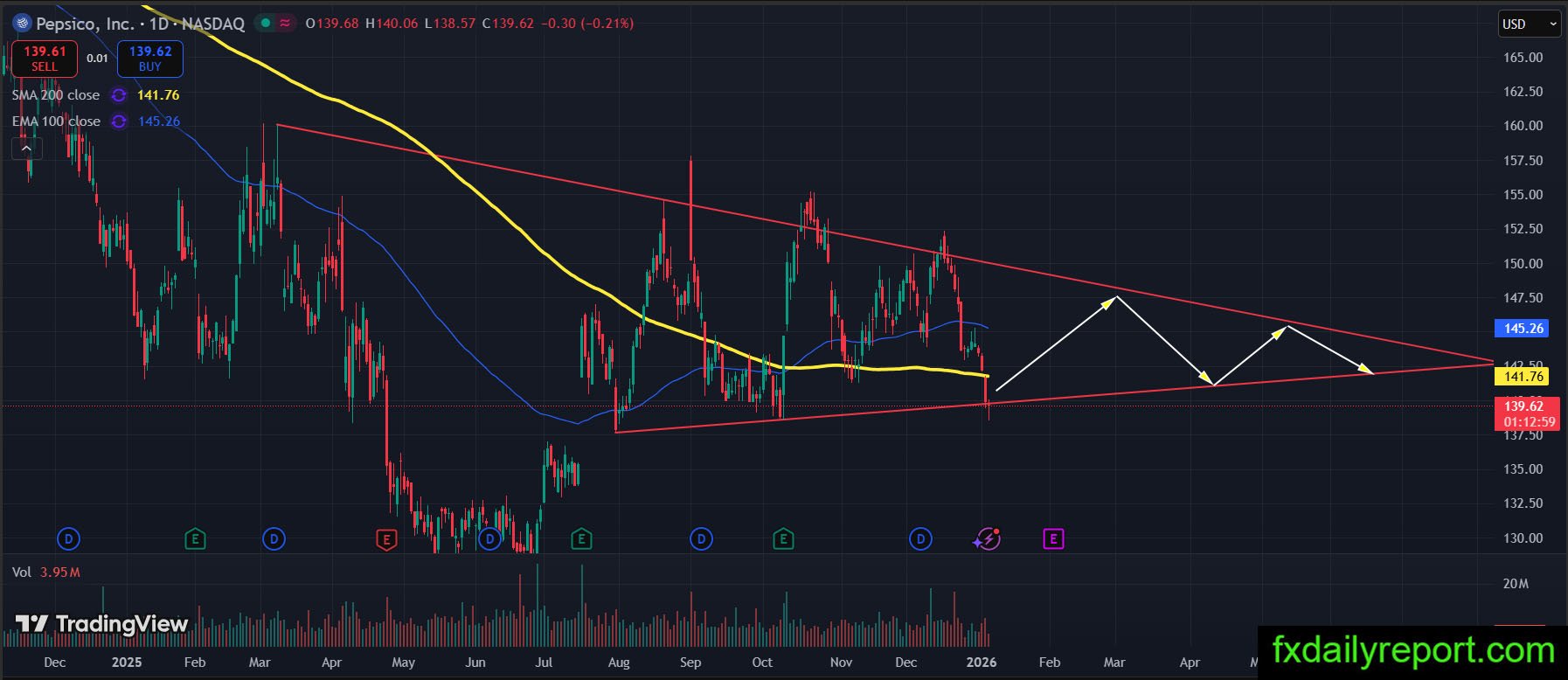This screenshot has height=680, width=1568.
Task: Click the 147.50 price scale label
Action: click(1523, 298)
